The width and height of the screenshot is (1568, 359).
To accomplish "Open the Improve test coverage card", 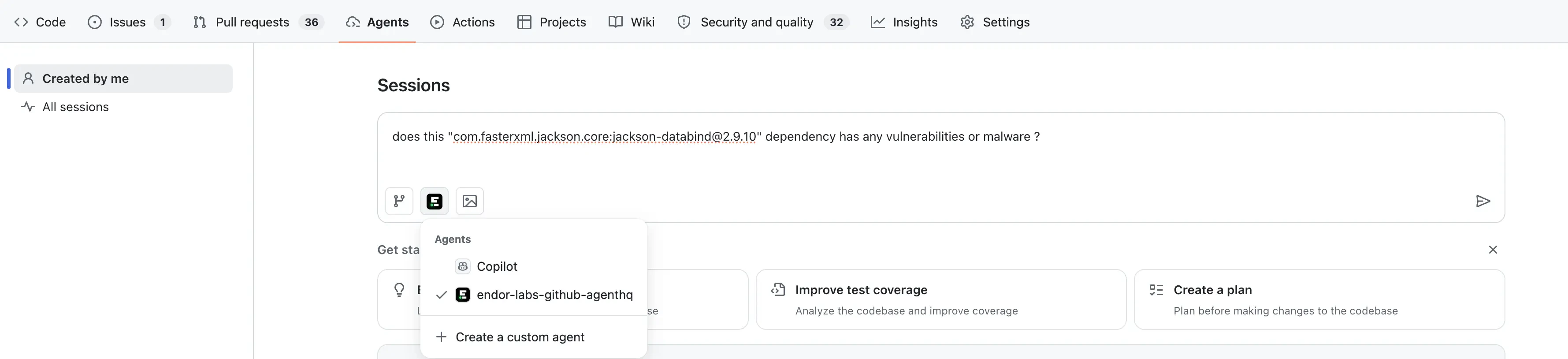I will (x=940, y=300).
